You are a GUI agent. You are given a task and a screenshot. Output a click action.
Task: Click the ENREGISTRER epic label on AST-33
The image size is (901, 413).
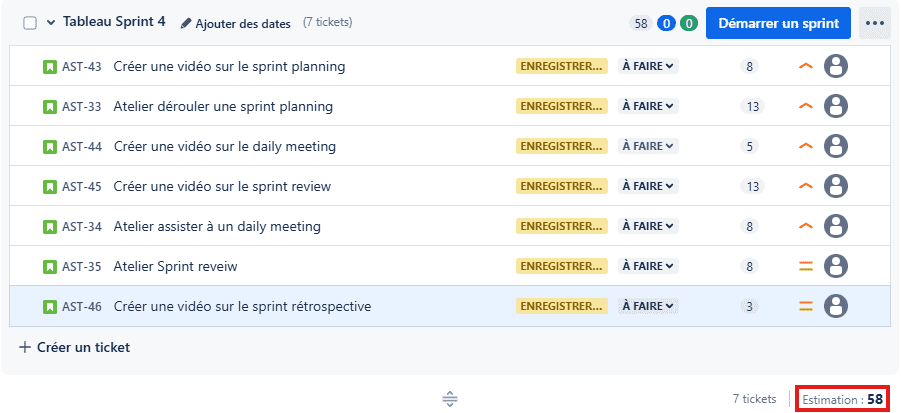coord(561,106)
